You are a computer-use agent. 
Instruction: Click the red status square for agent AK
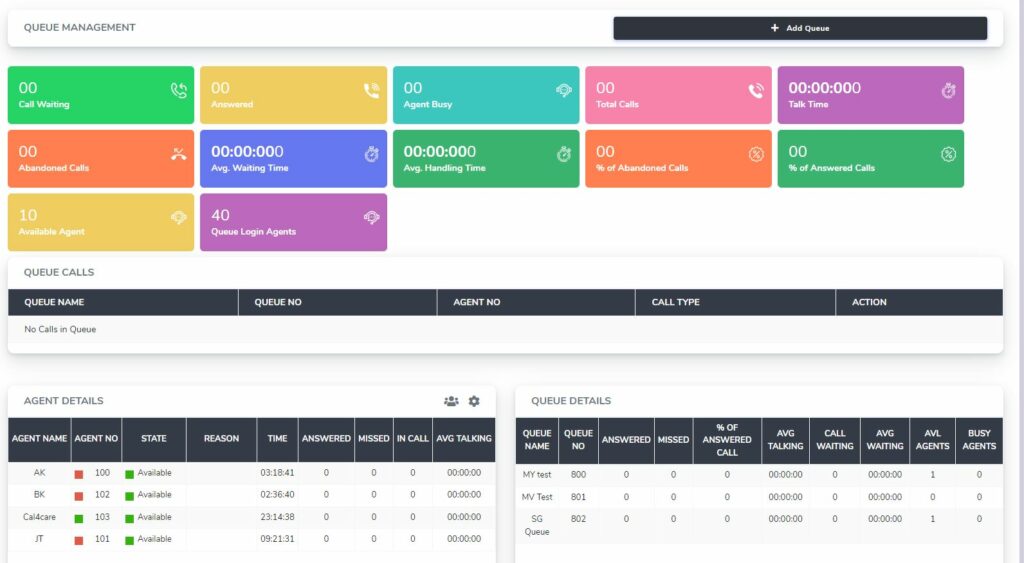pyautogui.click(x=79, y=474)
